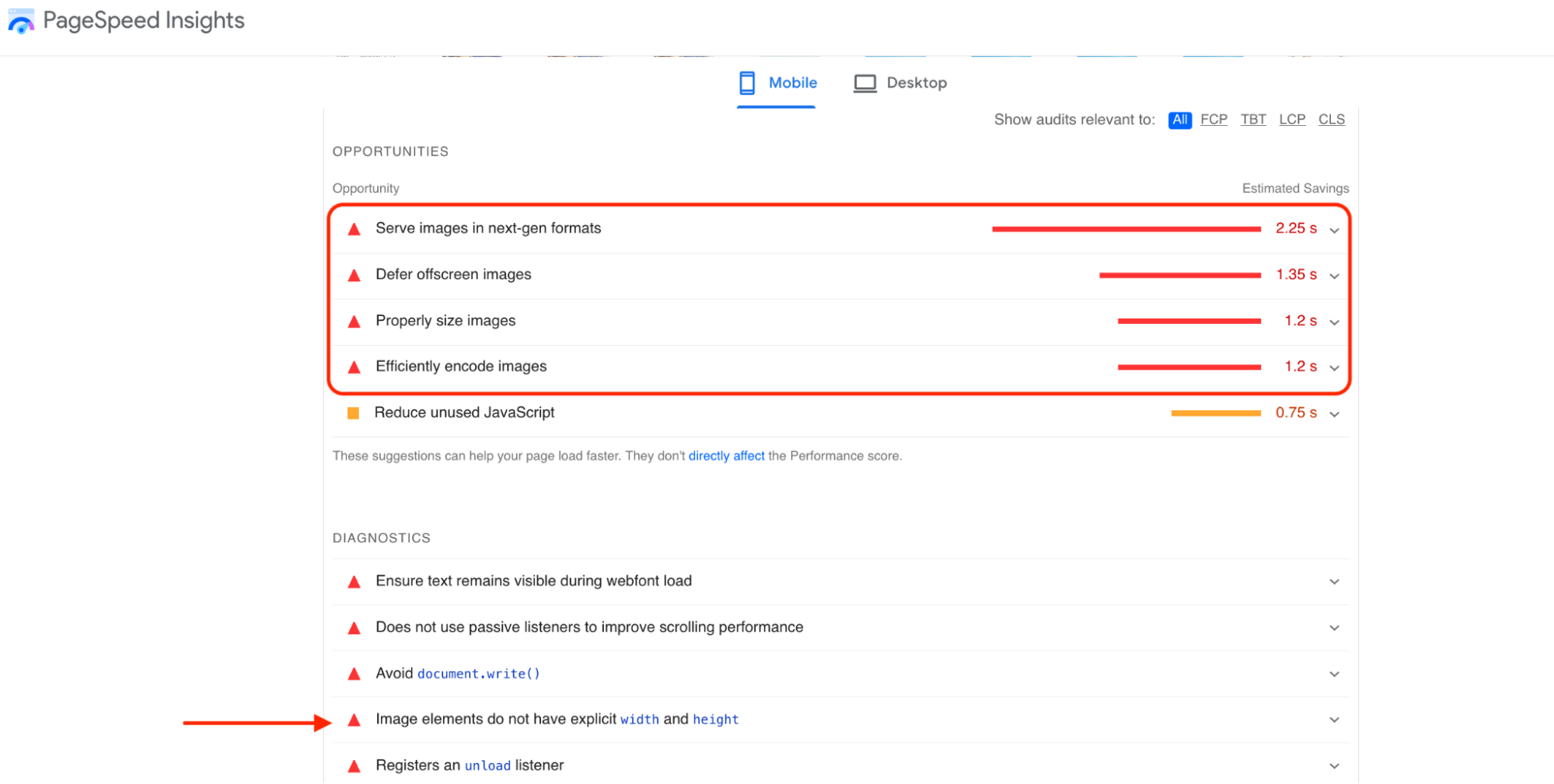
Task: Click the document.write() code text
Action: pyautogui.click(x=478, y=674)
